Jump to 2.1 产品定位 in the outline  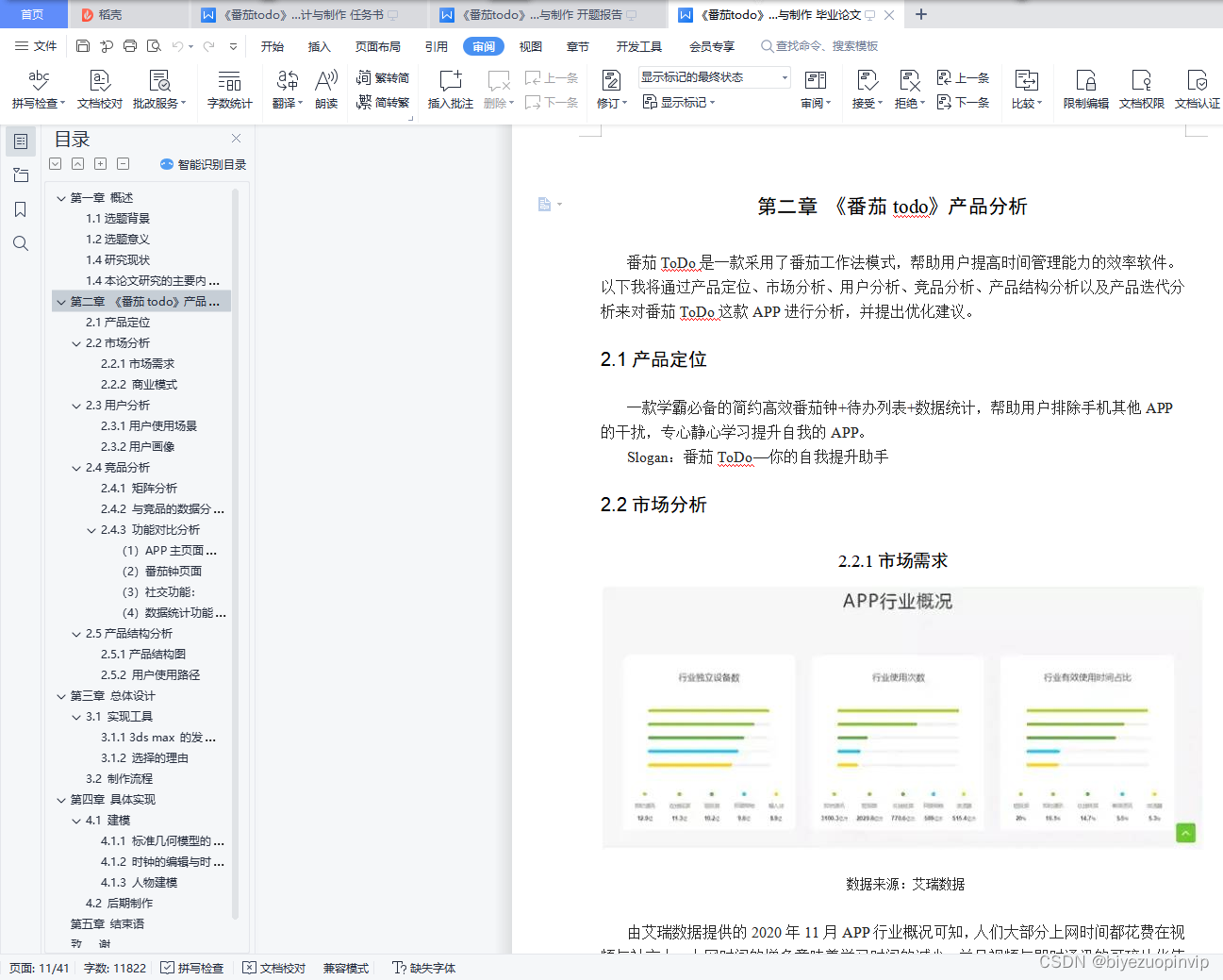click(x=118, y=323)
